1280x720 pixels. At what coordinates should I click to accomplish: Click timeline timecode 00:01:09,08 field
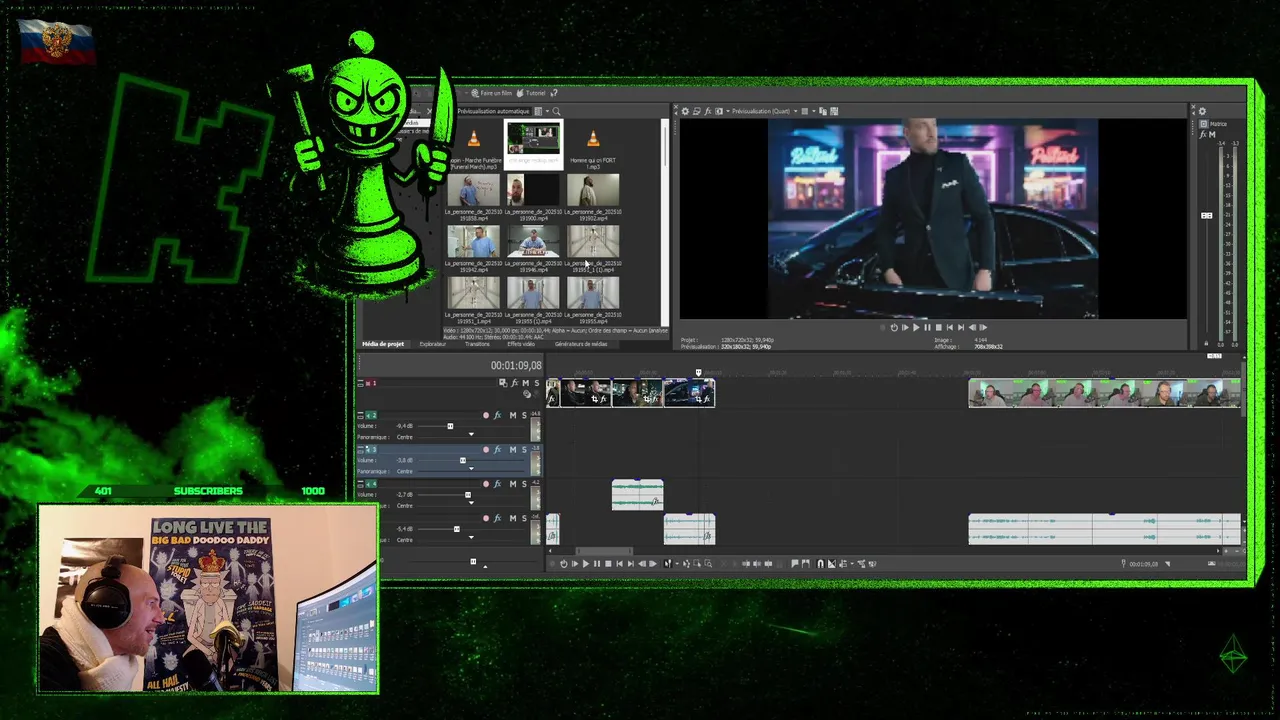(516, 366)
